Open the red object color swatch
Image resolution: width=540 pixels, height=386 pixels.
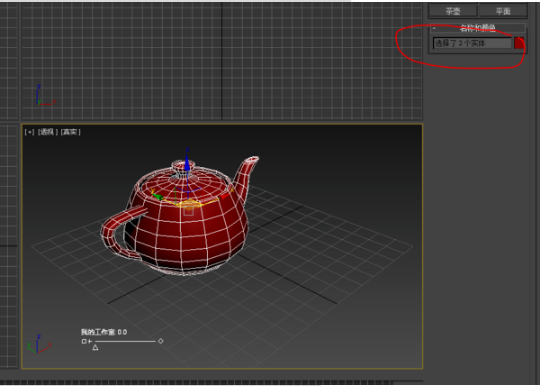point(519,43)
